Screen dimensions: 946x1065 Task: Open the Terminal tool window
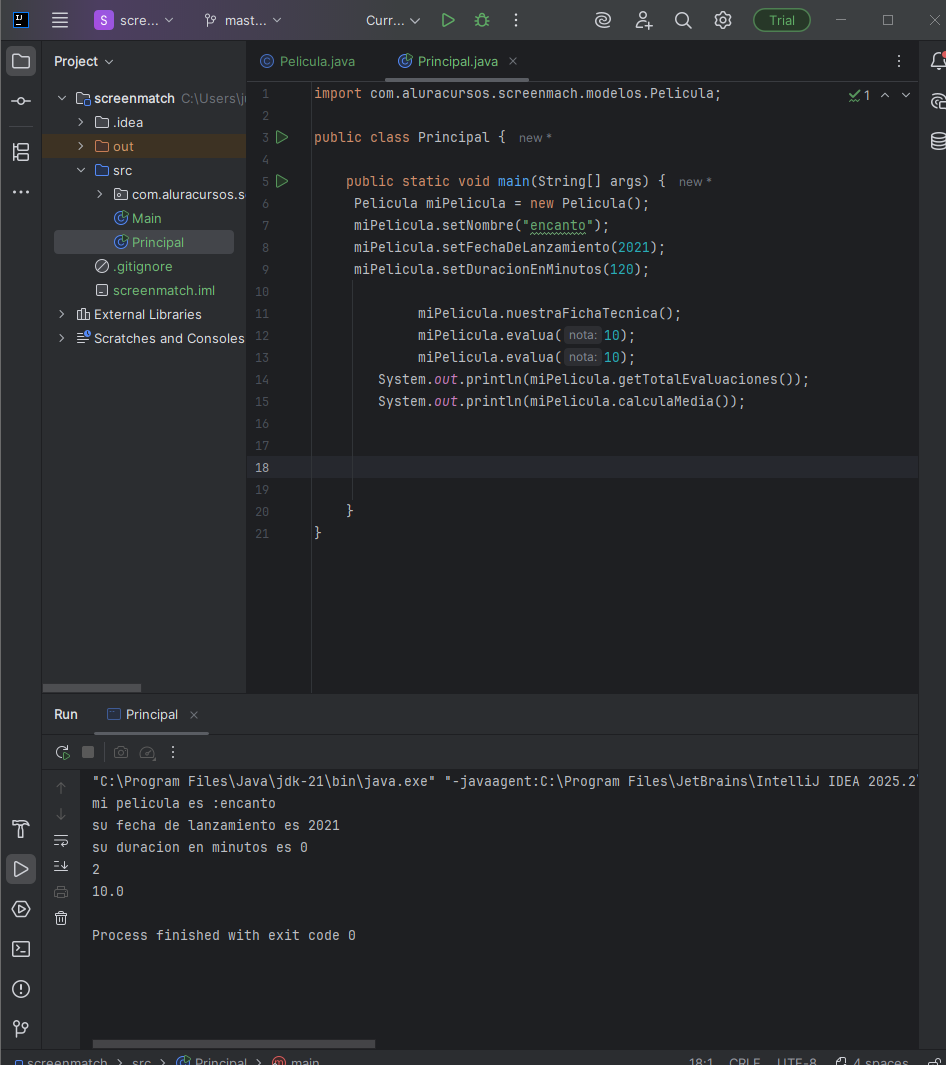point(21,949)
